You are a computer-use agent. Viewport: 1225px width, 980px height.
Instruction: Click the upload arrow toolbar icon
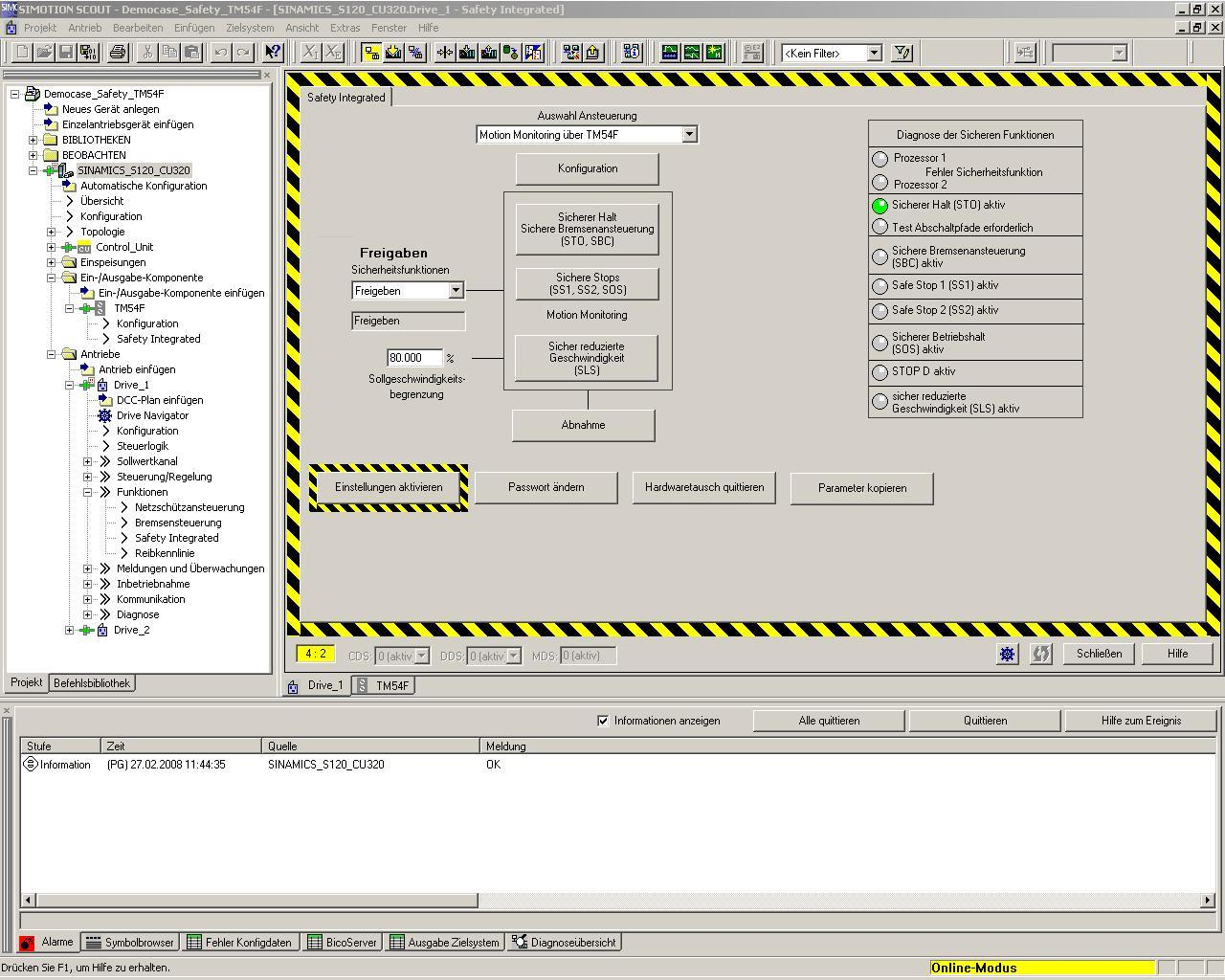point(593,53)
